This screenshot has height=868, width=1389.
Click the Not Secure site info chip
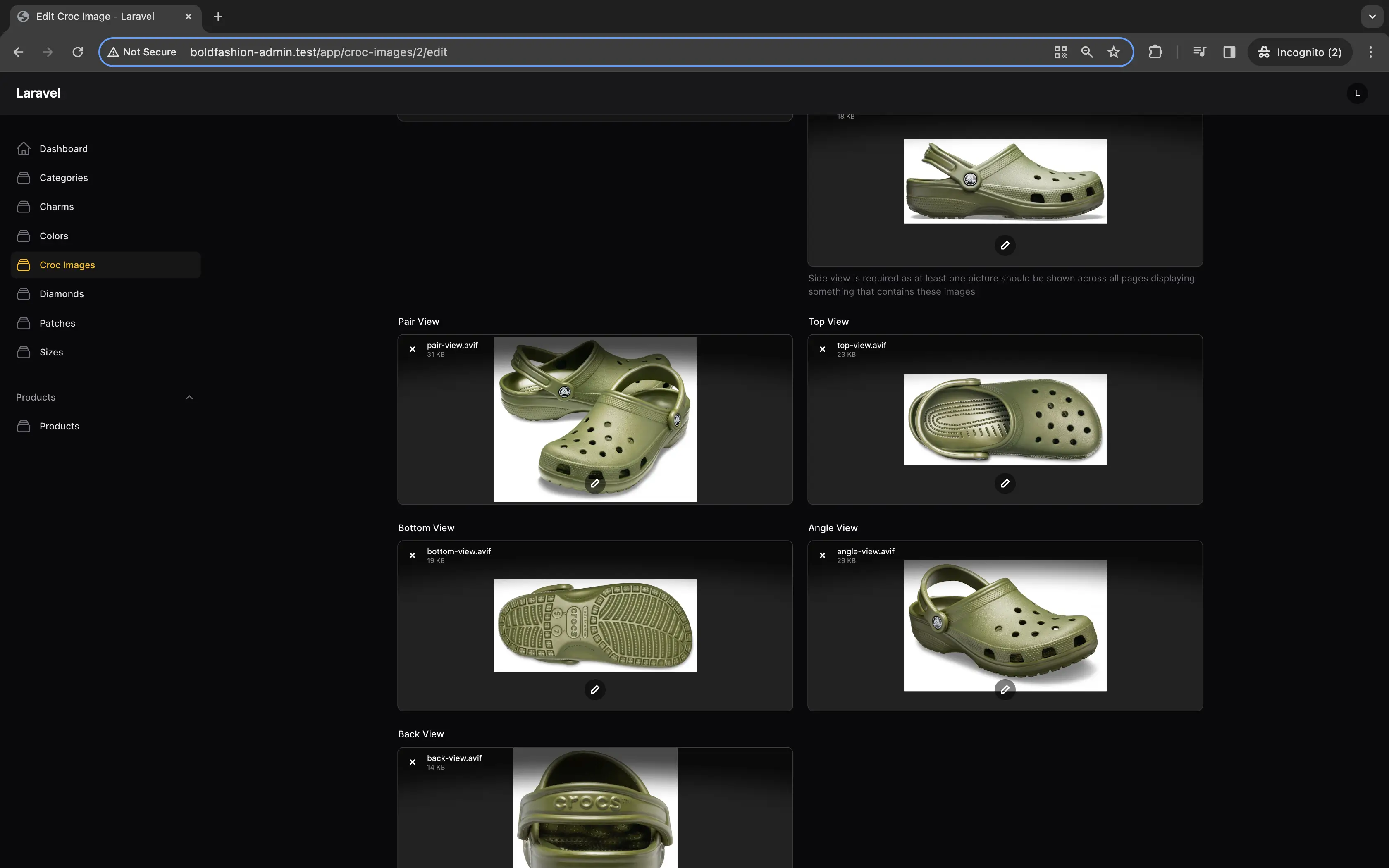point(142,52)
